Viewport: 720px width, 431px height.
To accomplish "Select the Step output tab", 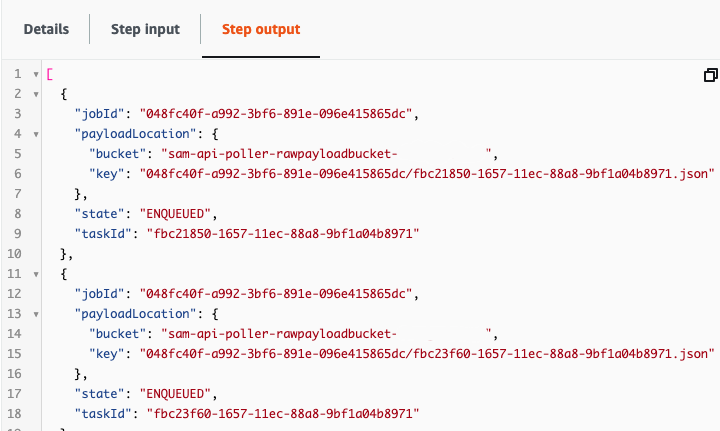I will pos(261,29).
